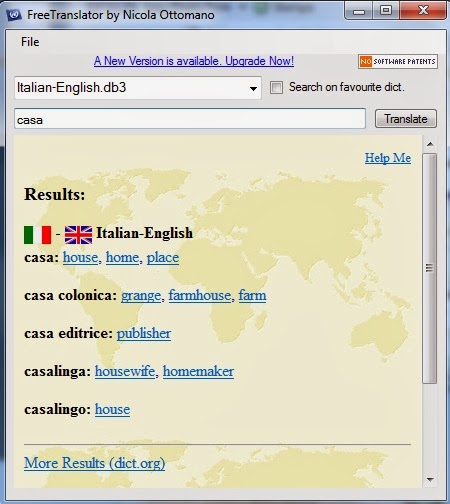This screenshot has height=504, width=450.
Task: Click the UK flag icon
Action: [x=78, y=235]
